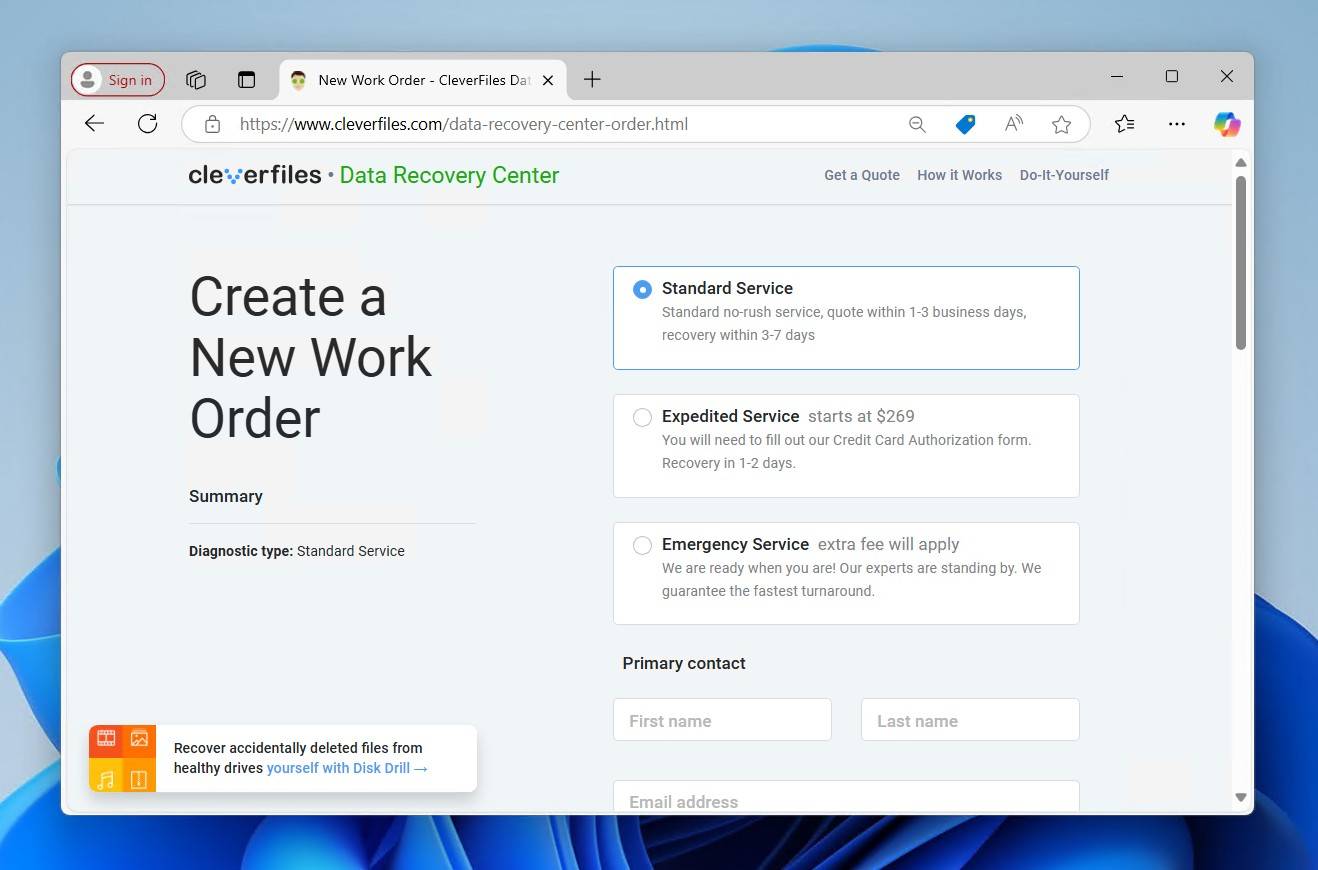Go to Get a Quote

(862, 175)
